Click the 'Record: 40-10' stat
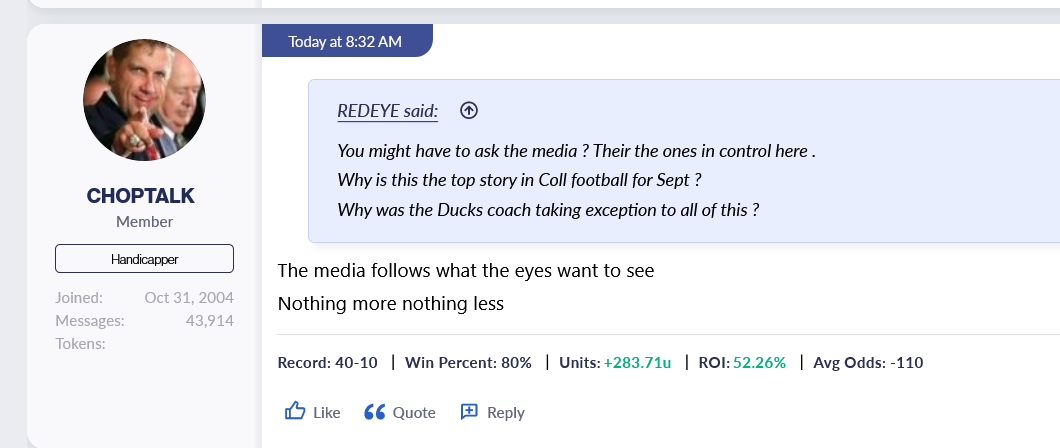Screen dimensions: 1060x448 point(327,362)
